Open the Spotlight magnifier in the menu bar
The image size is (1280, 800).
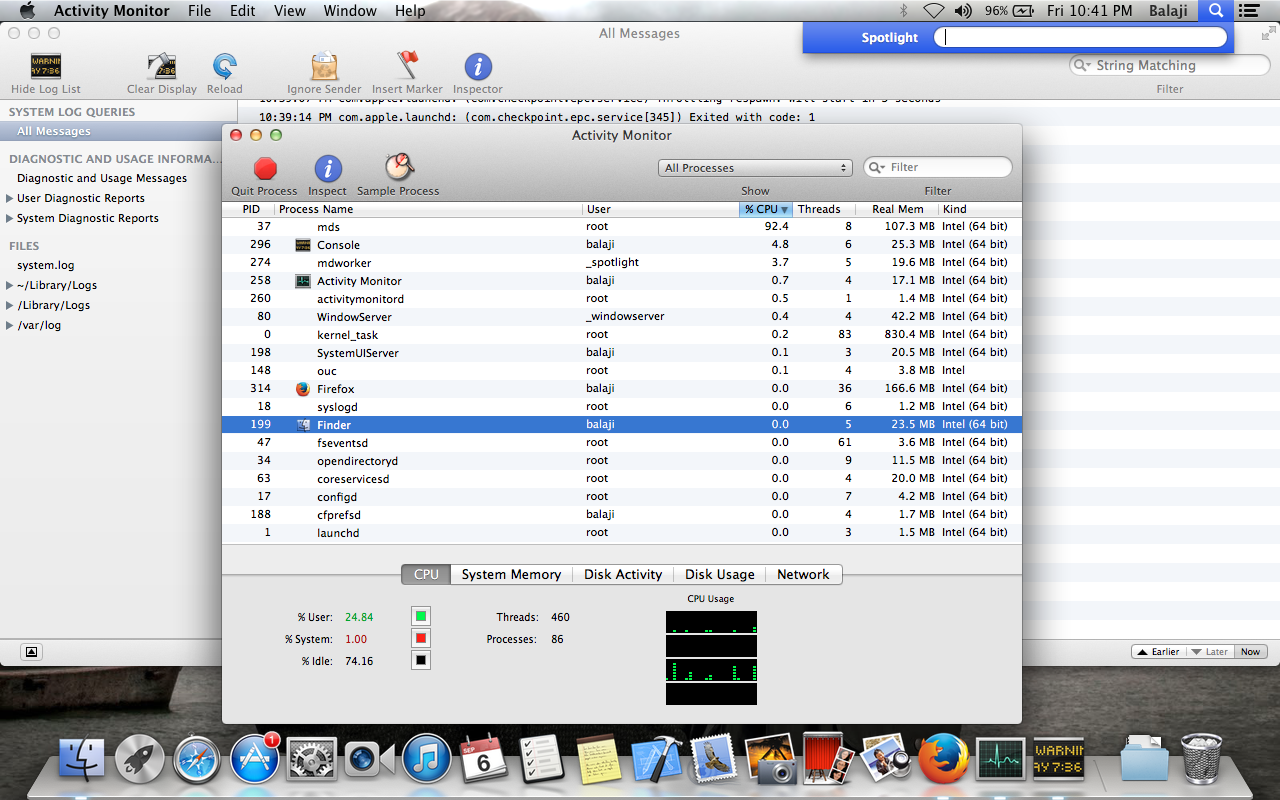coord(1216,11)
